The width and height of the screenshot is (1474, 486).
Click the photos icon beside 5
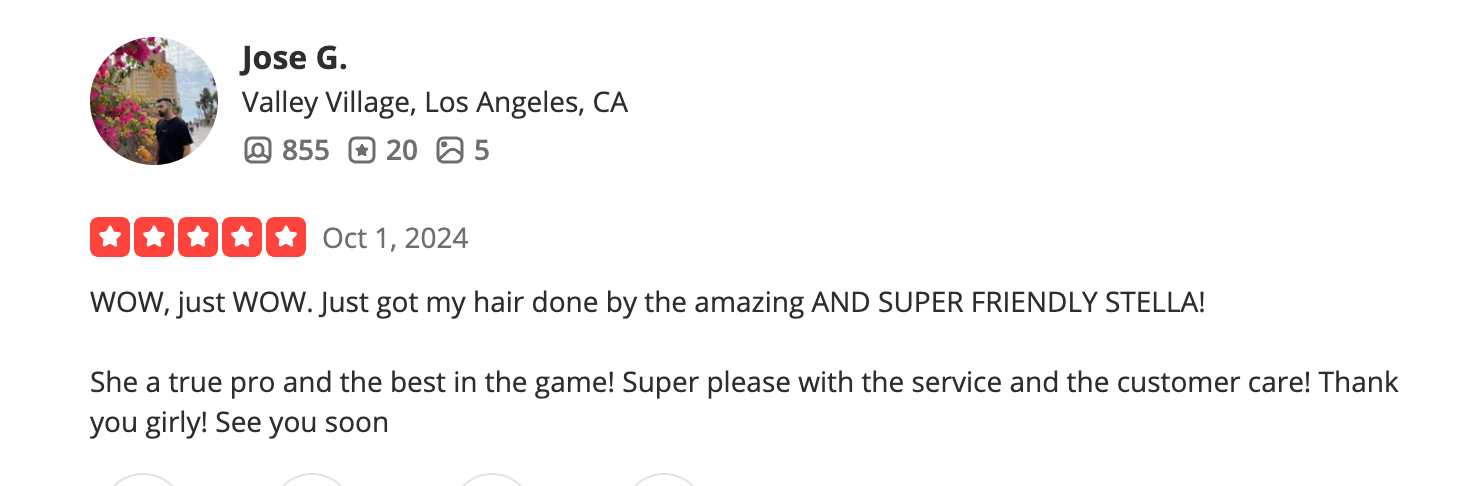450,150
